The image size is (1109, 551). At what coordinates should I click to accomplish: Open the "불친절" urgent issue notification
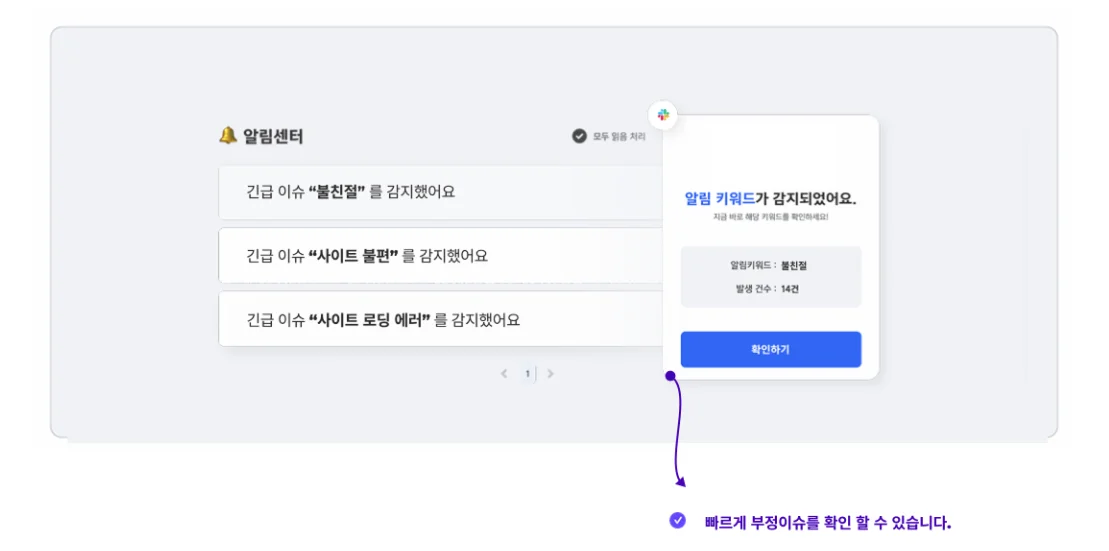point(440,192)
